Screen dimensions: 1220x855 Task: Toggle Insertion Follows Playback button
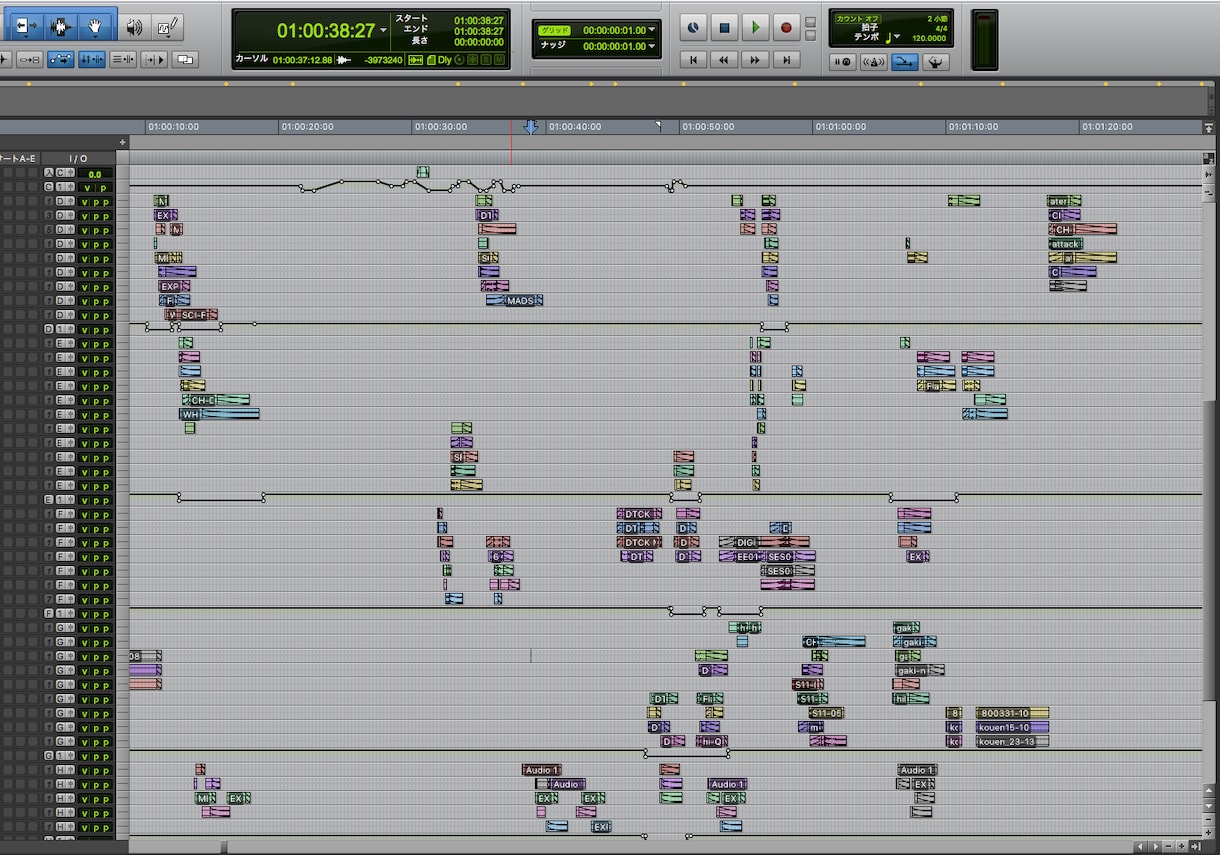coord(154,60)
